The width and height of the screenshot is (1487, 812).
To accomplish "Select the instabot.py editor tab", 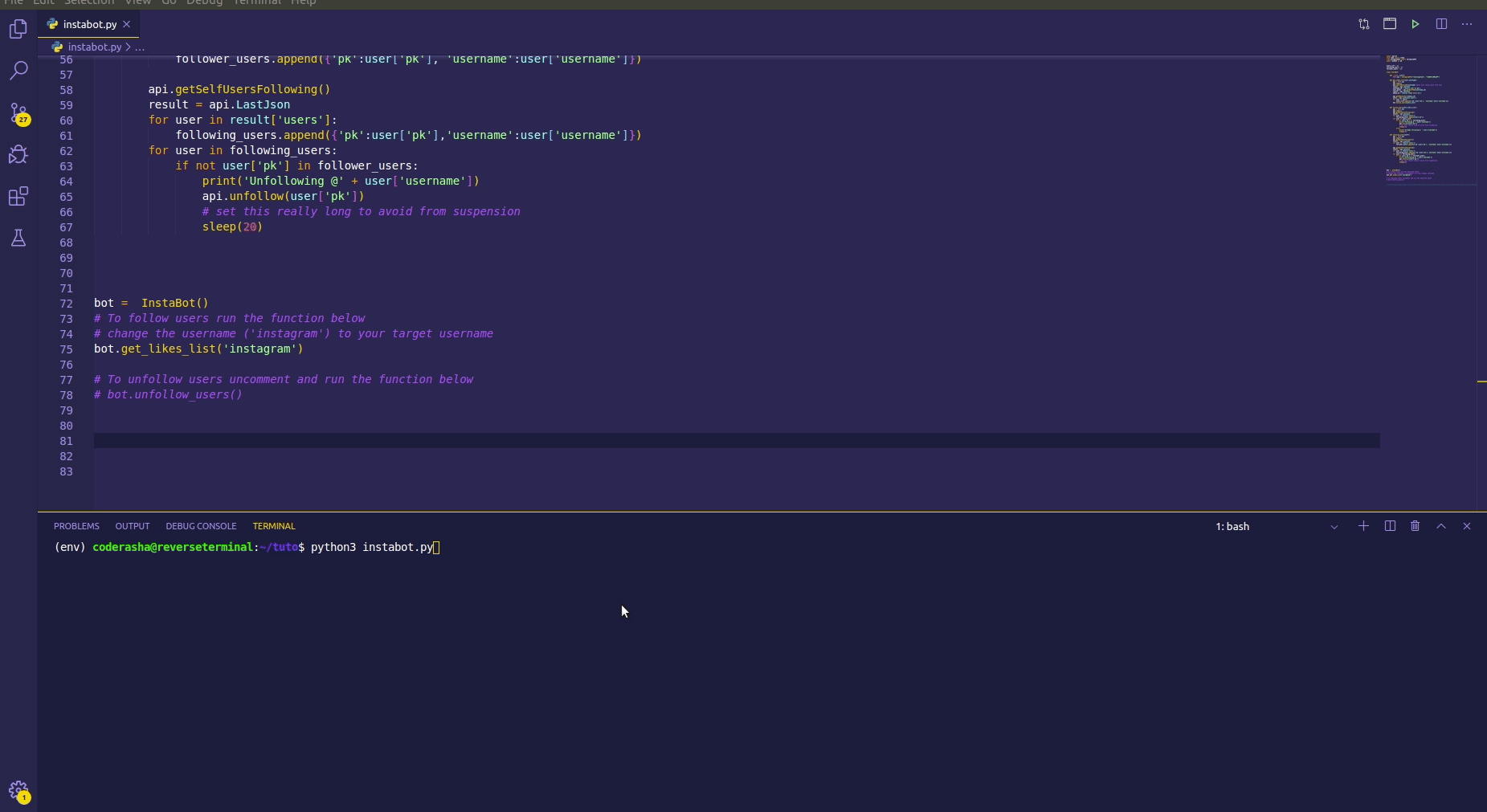I will (89, 24).
